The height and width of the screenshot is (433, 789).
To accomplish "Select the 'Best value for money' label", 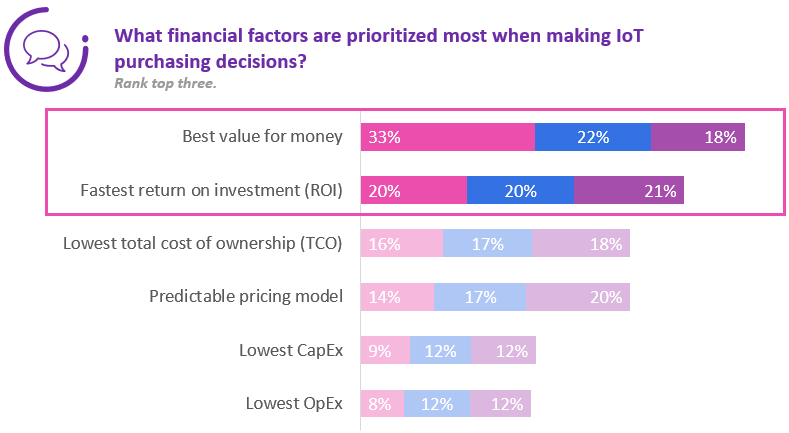I will [262, 137].
